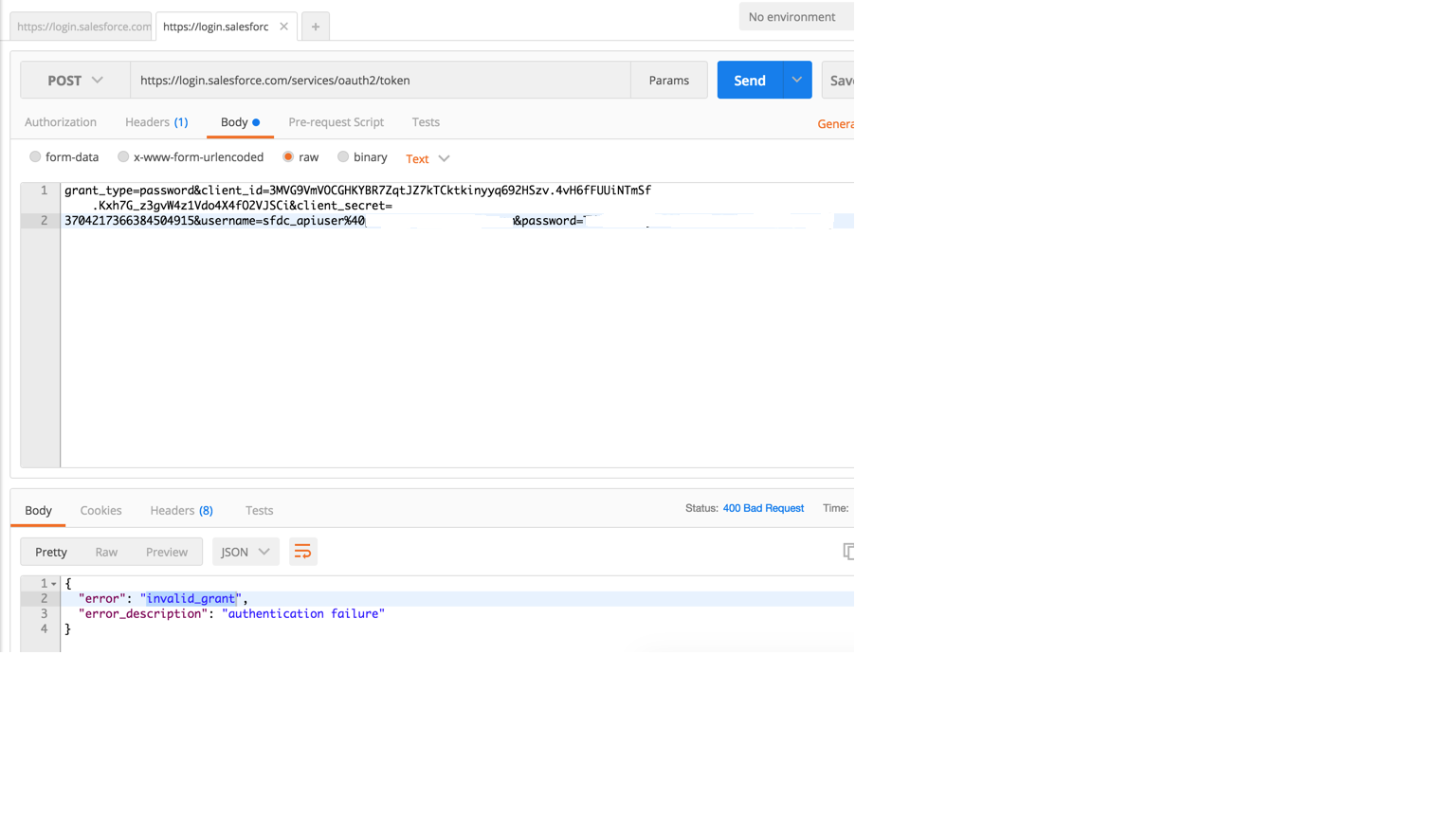Open the Pre-request Script tab
Screen dimensions: 1456x819
(336, 122)
